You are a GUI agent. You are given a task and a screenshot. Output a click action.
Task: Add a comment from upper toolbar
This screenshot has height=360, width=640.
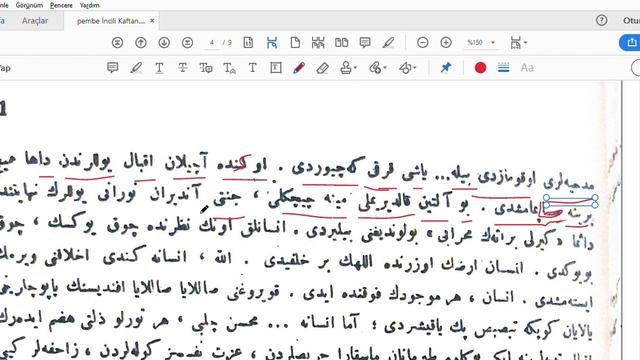[x=365, y=42]
